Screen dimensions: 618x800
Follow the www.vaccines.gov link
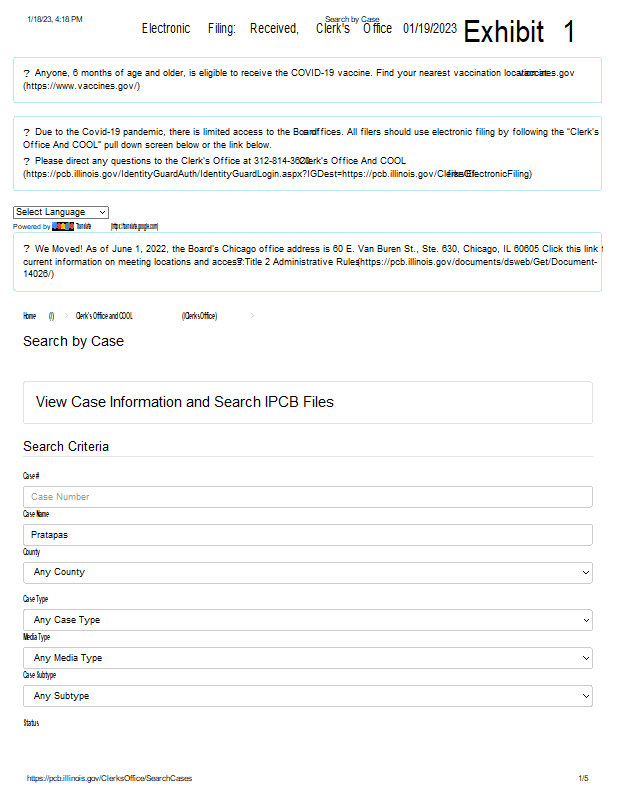pos(82,86)
